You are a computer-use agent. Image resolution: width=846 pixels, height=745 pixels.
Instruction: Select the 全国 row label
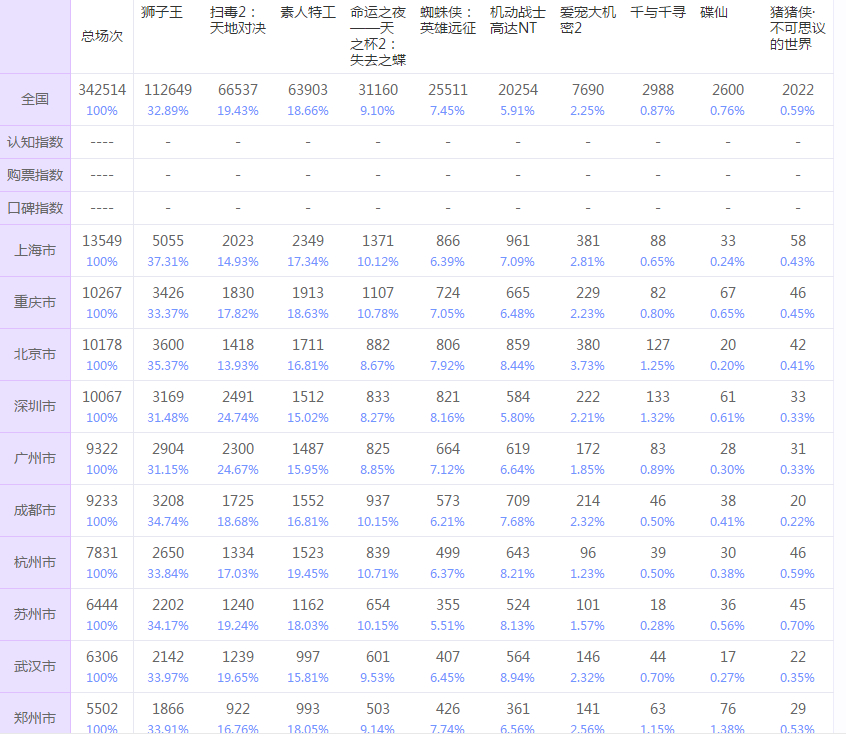tap(35, 99)
